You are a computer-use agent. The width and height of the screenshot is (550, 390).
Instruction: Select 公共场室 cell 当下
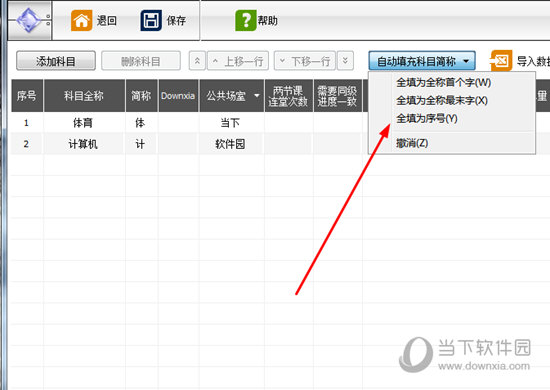[x=231, y=123]
